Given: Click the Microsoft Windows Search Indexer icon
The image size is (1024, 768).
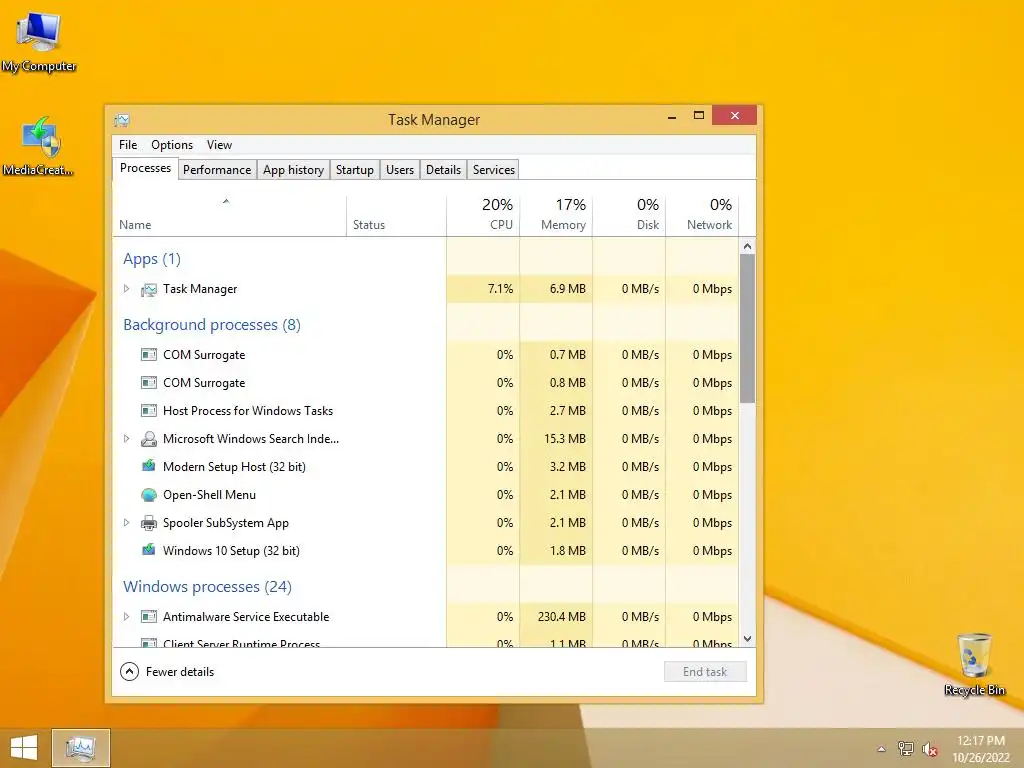Looking at the screenshot, I should point(149,439).
